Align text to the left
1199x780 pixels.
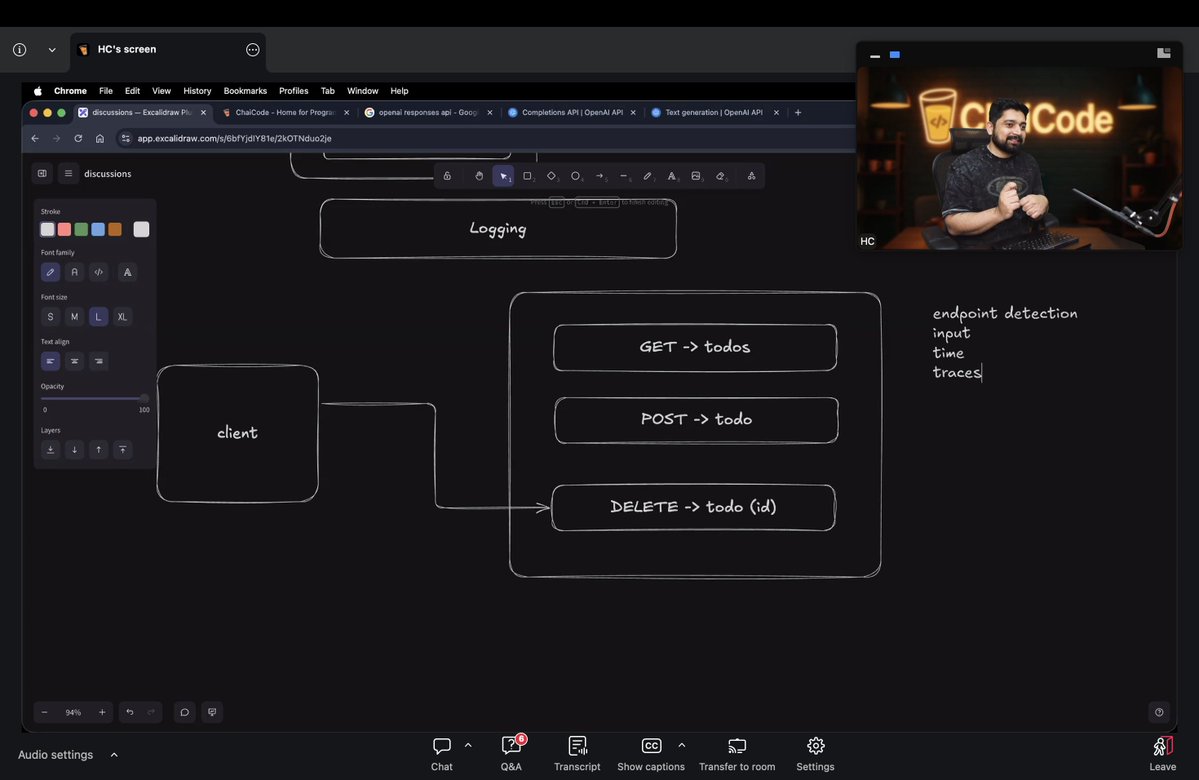click(50, 361)
